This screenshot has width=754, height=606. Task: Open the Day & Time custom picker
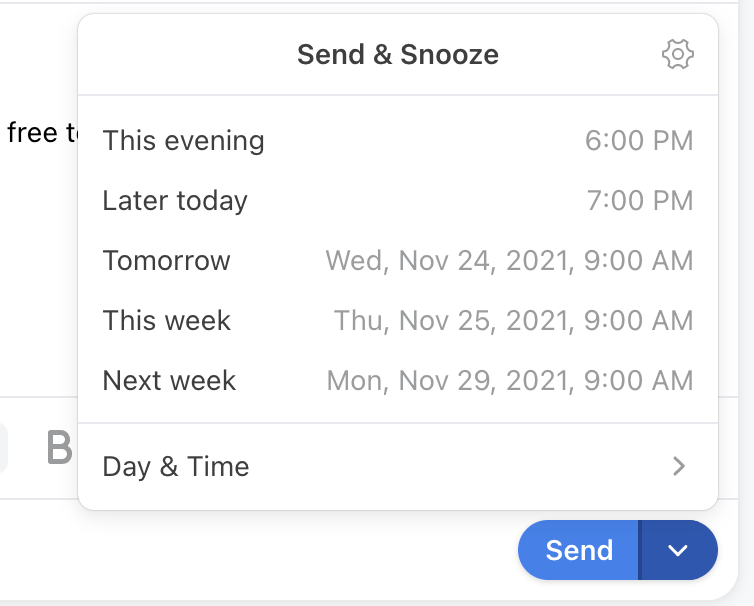click(x=398, y=466)
